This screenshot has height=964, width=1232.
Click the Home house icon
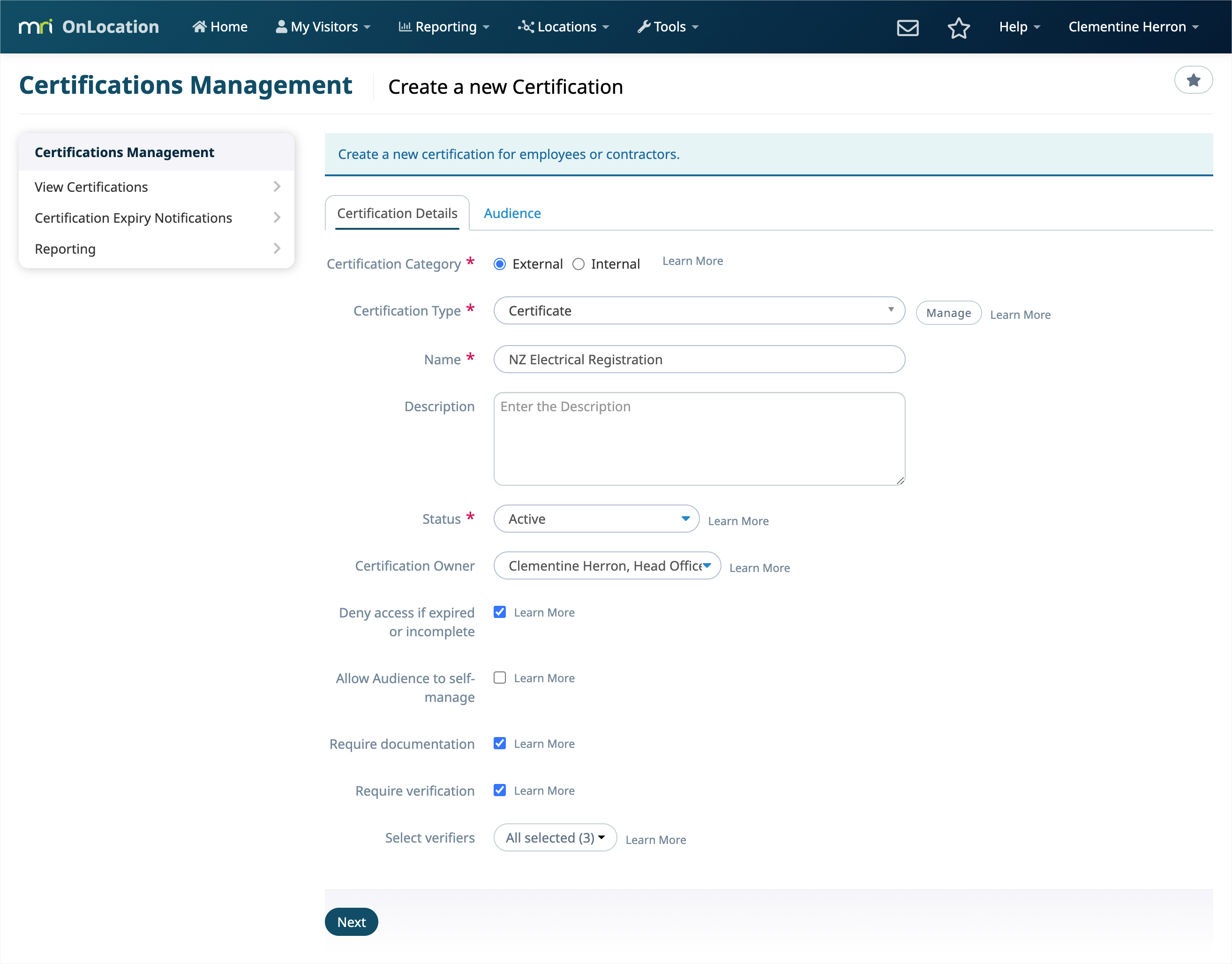(x=199, y=27)
